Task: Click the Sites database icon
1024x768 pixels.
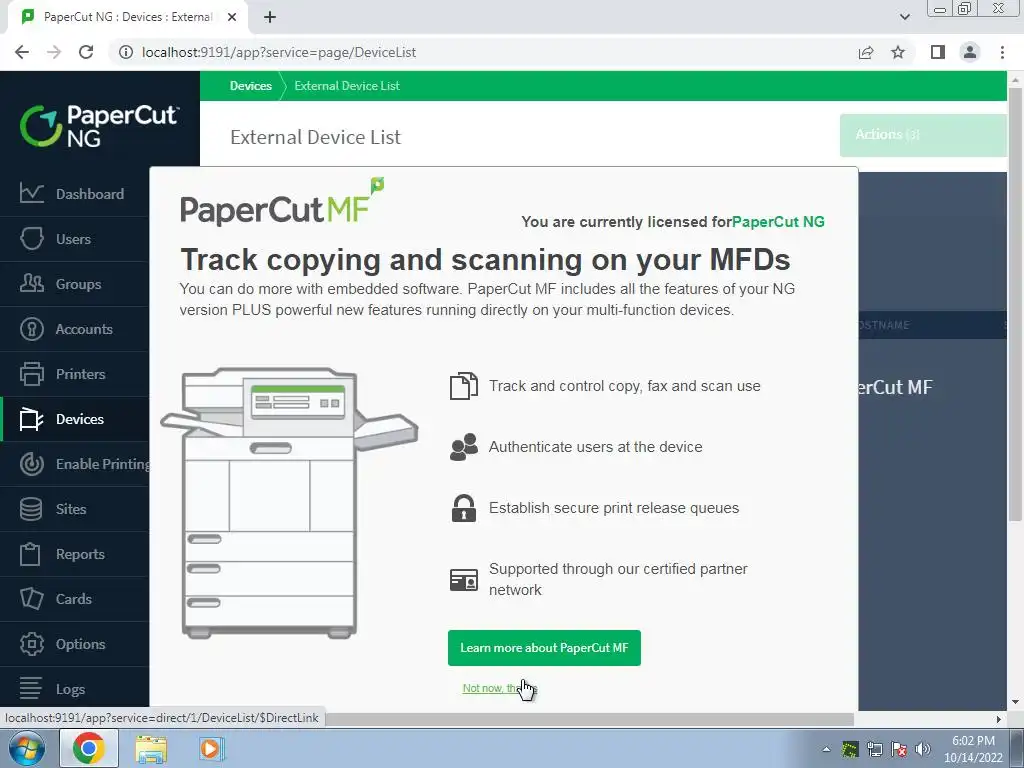Action: click(31, 509)
